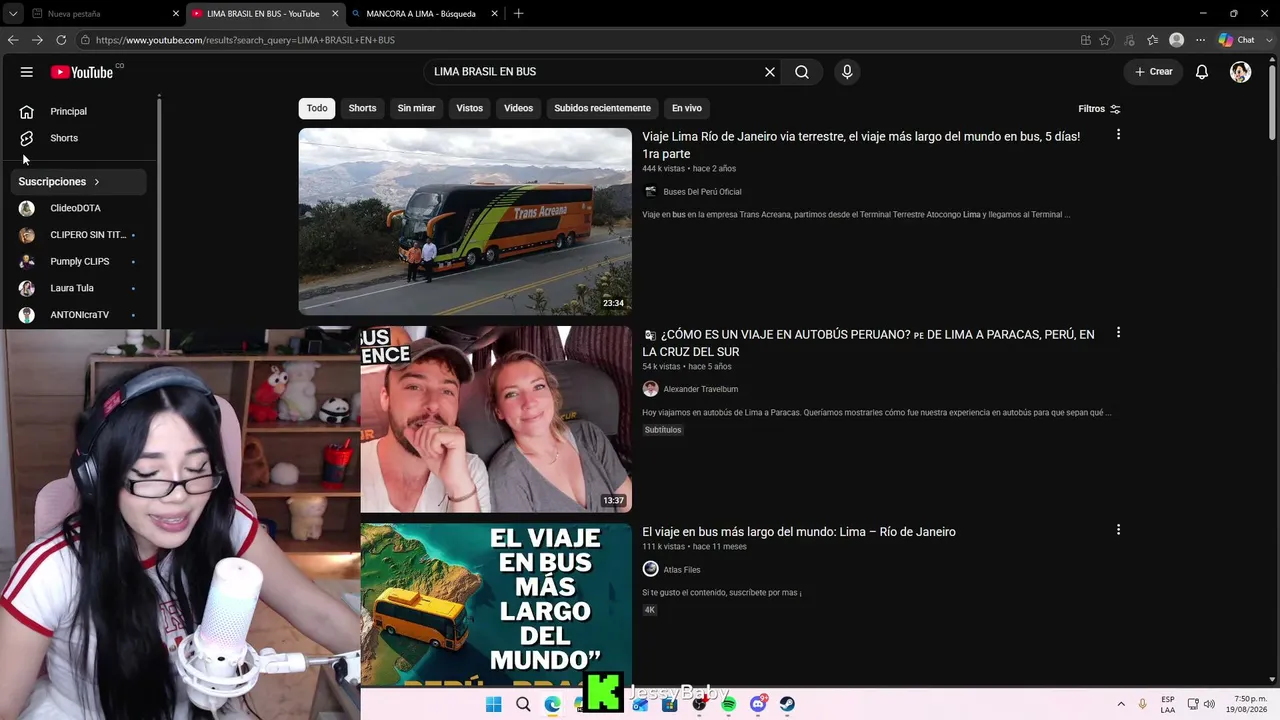This screenshot has height=720, width=1280.
Task: Open more options for the Atlas Files video
Action: [x=1118, y=530]
